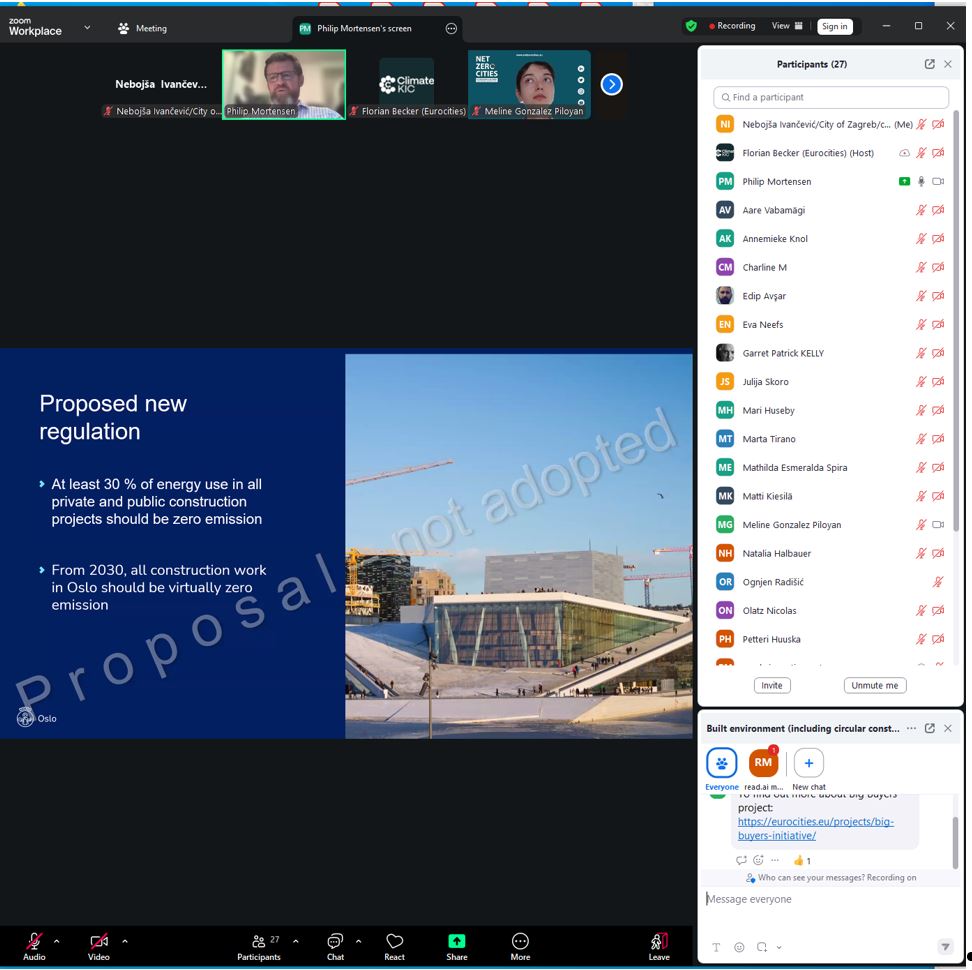Click the Find a participant search field
The image size is (972, 970).
point(830,97)
